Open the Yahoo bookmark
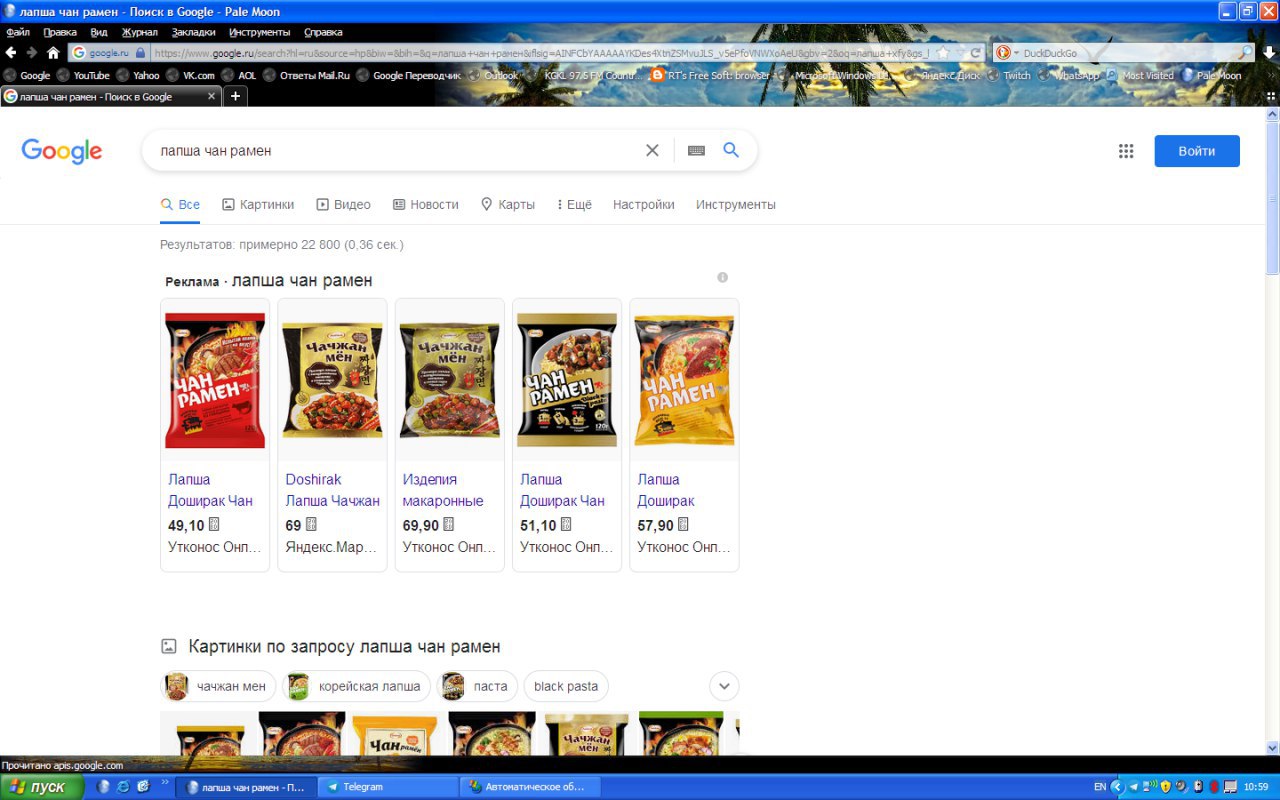1280x800 pixels. click(x=138, y=75)
